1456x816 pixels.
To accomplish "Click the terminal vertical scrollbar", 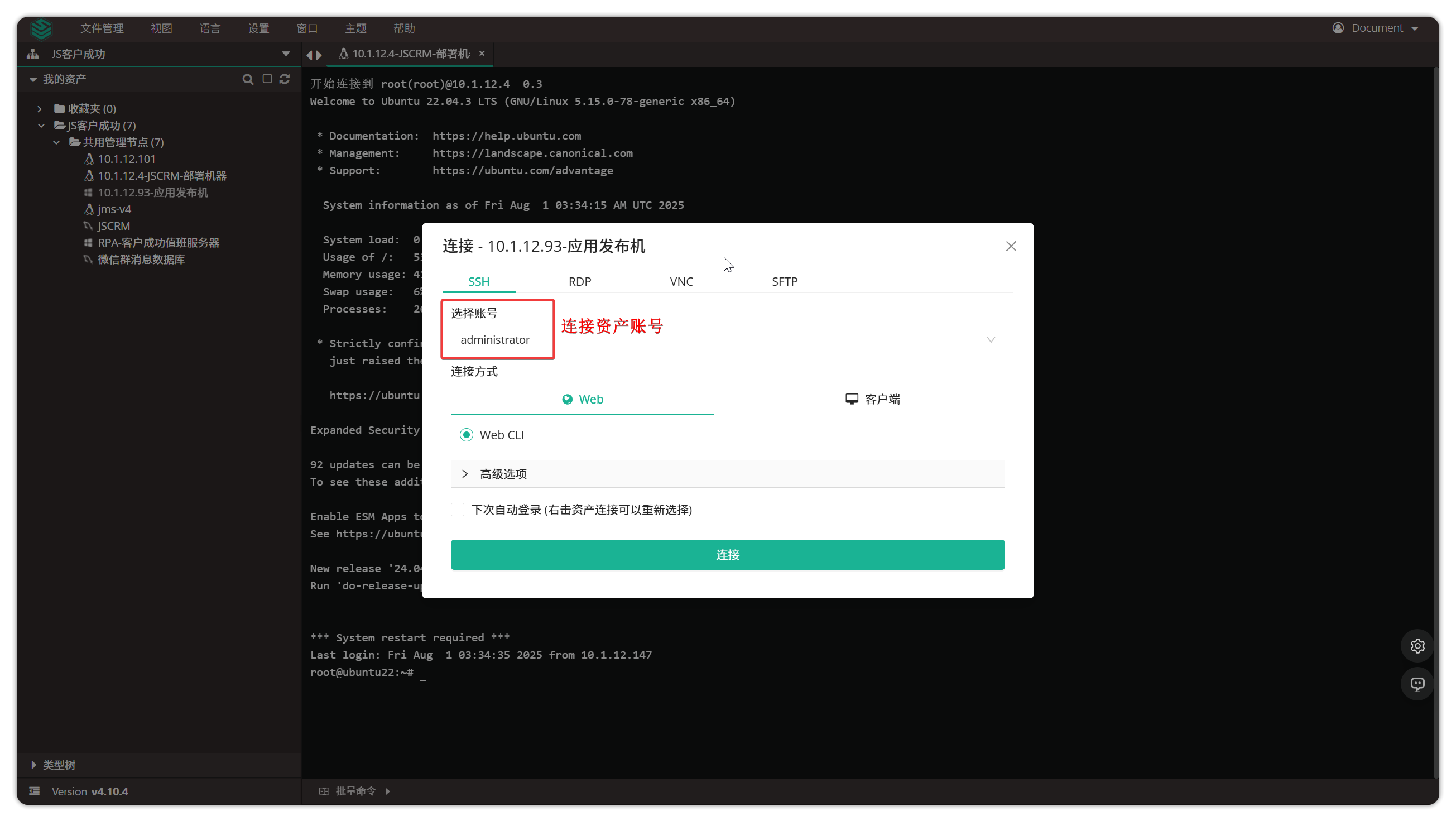I will tap(1435, 421).
